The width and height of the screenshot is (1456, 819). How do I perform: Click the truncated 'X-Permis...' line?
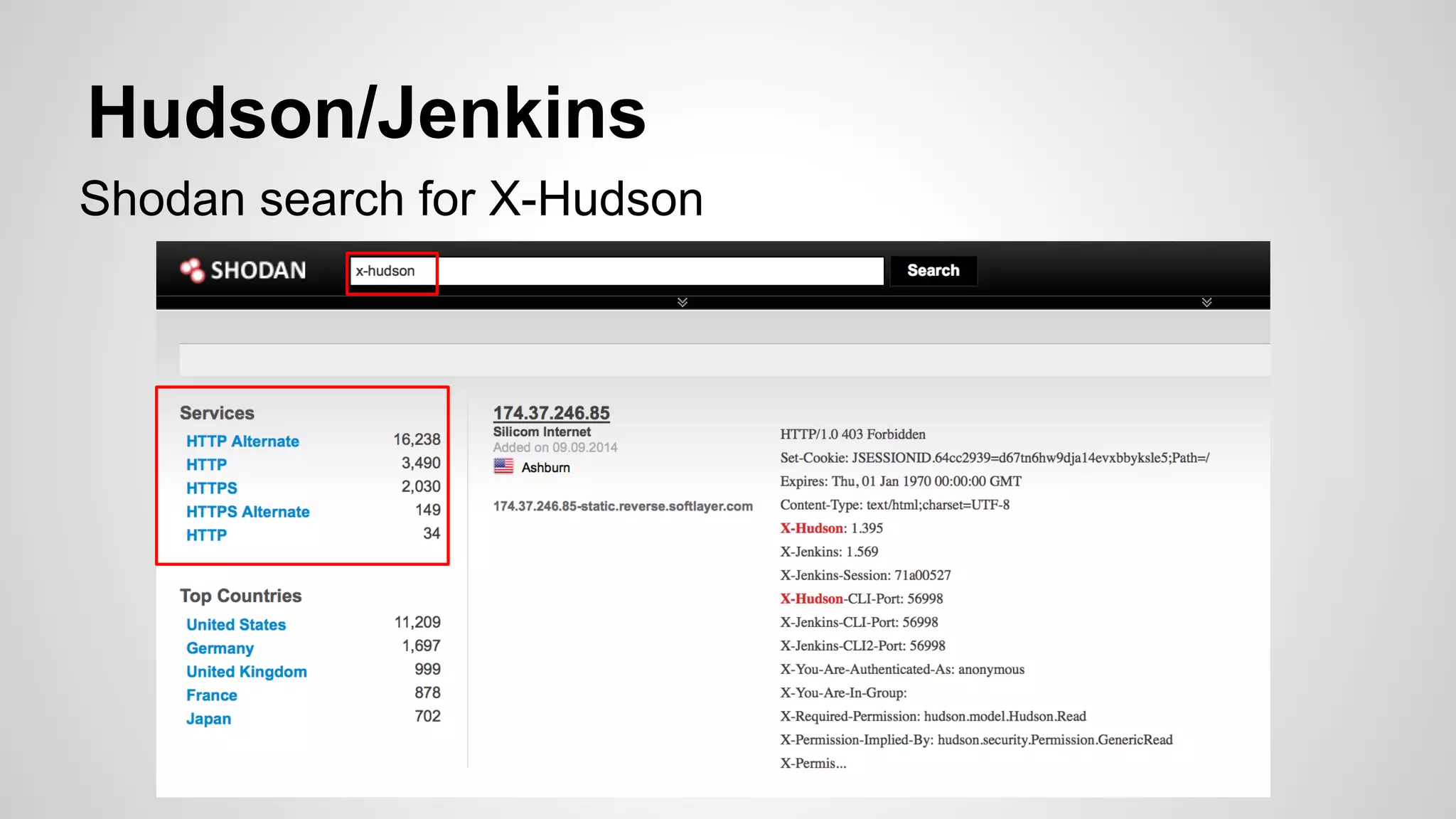[813, 763]
